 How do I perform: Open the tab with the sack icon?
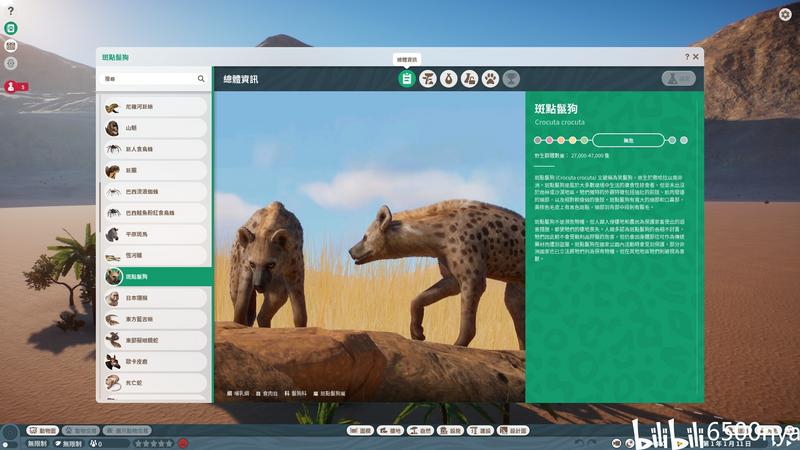(448, 79)
